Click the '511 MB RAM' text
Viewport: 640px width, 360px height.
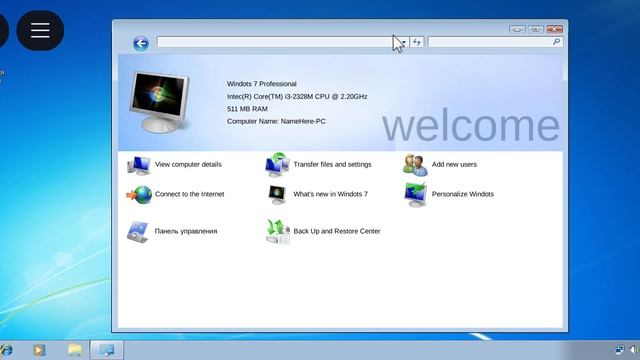(247, 109)
